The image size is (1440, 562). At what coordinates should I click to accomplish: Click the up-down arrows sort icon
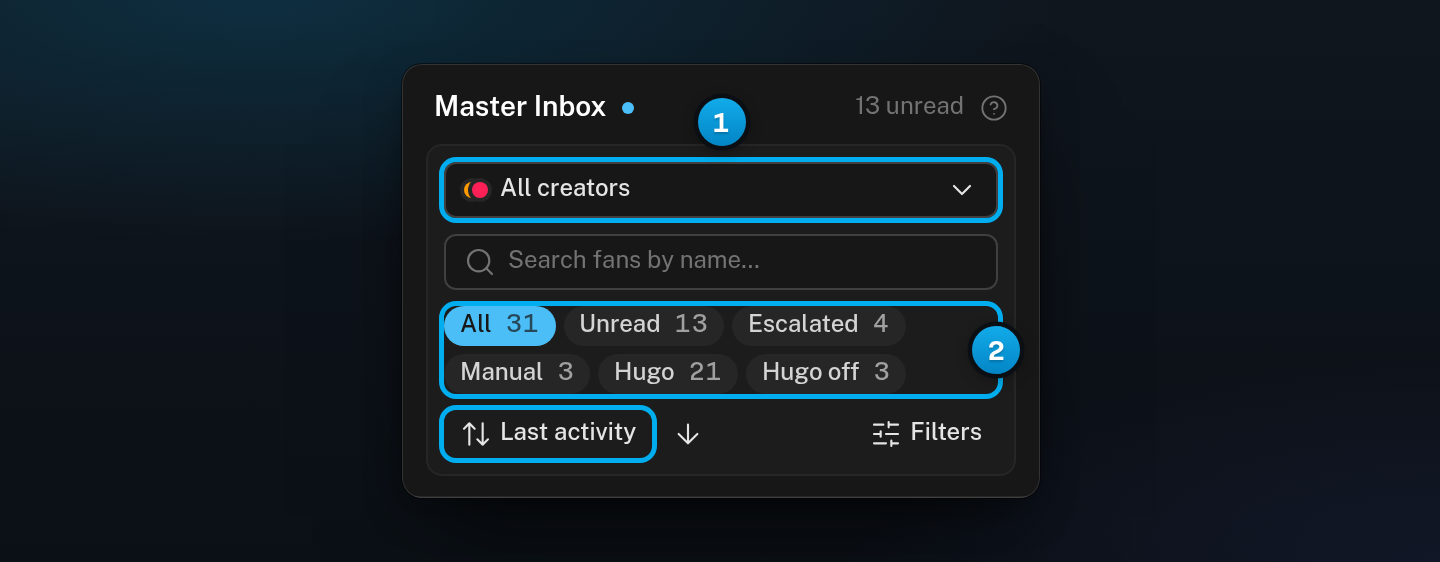476,434
